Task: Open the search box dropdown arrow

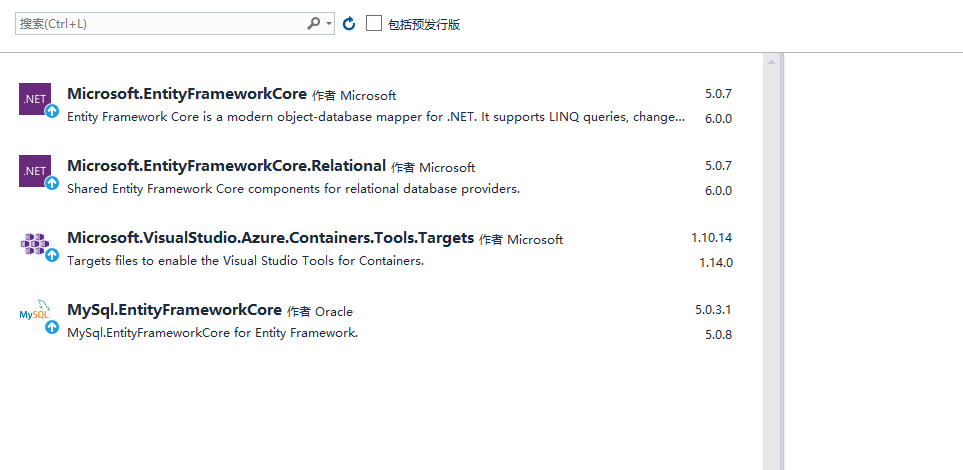Action: pos(328,23)
